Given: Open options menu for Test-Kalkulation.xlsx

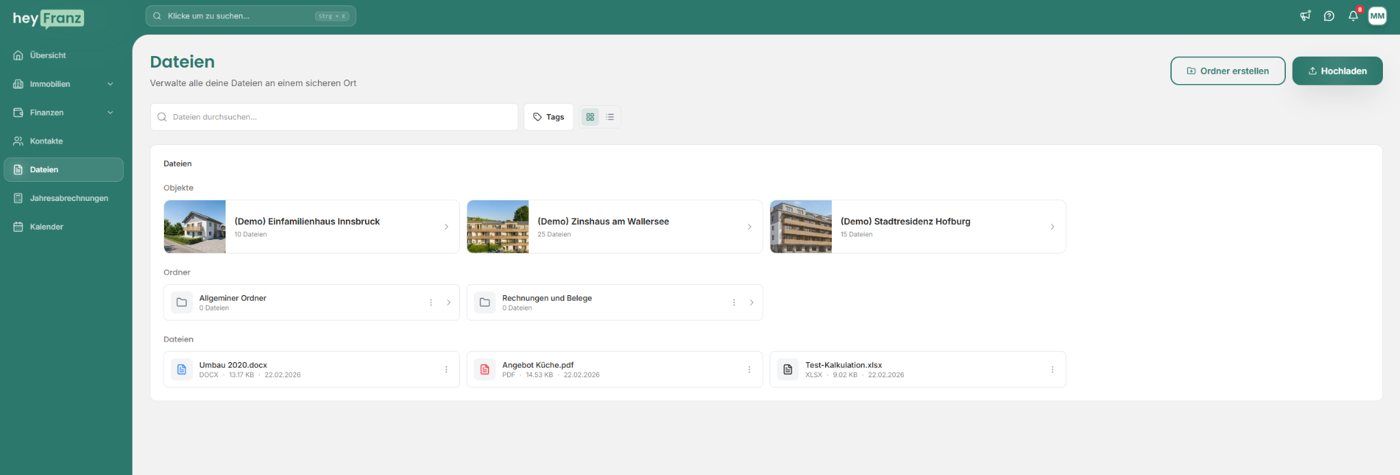Looking at the screenshot, I should click(1052, 369).
